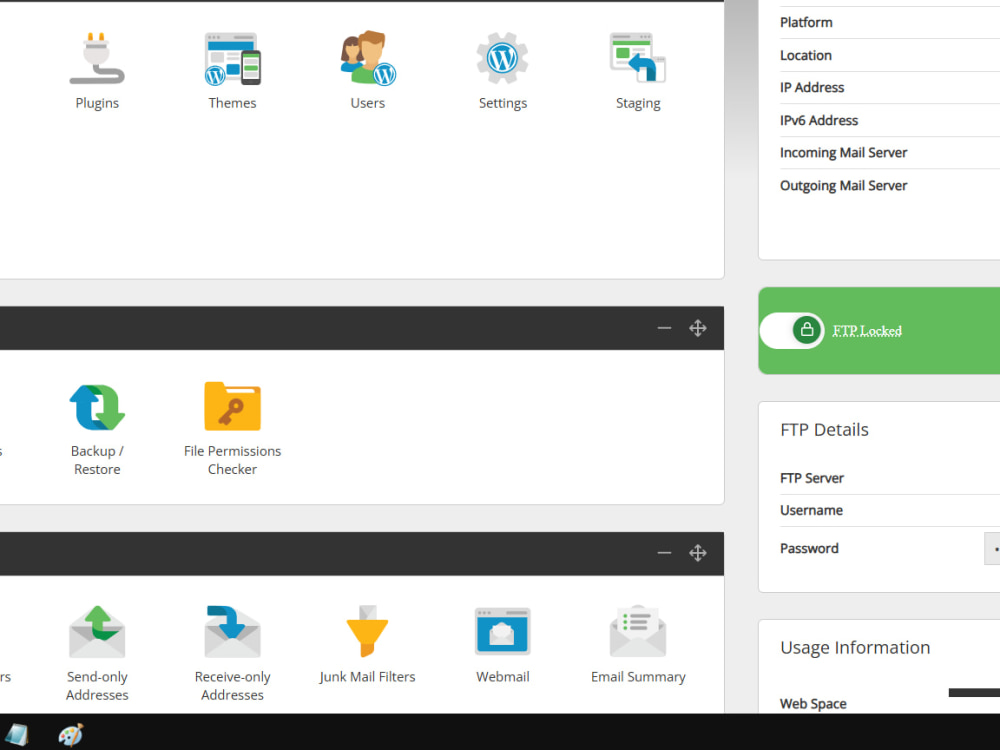Open the Email Summary tool
The width and height of the screenshot is (1000, 750).
pyautogui.click(x=638, y=645)
